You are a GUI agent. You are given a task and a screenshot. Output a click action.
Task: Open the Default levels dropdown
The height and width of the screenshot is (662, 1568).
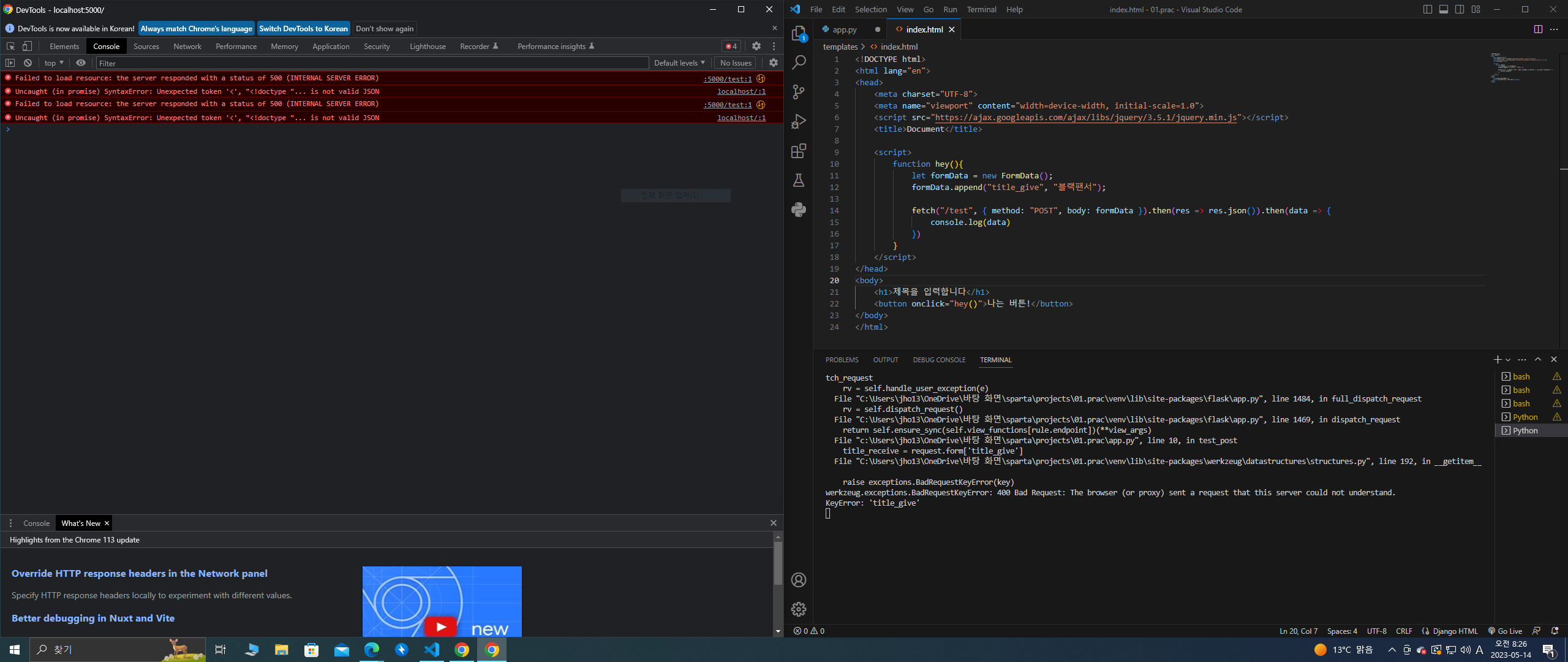tap(679, 63)
